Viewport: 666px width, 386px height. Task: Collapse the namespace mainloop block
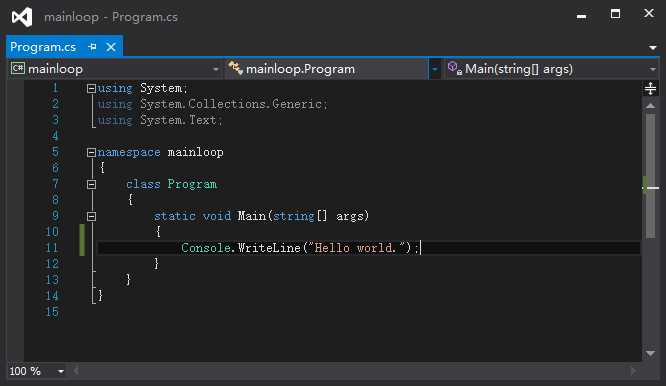91,152
